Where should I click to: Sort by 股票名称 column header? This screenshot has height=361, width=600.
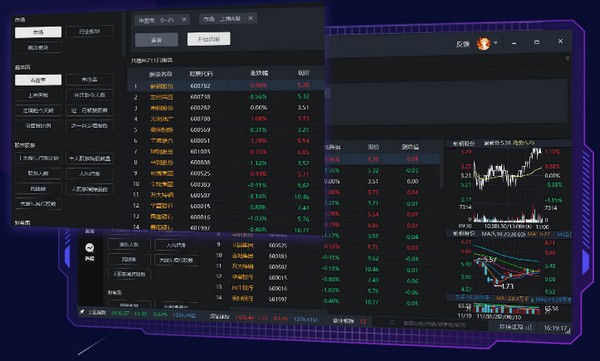[161, 74]
